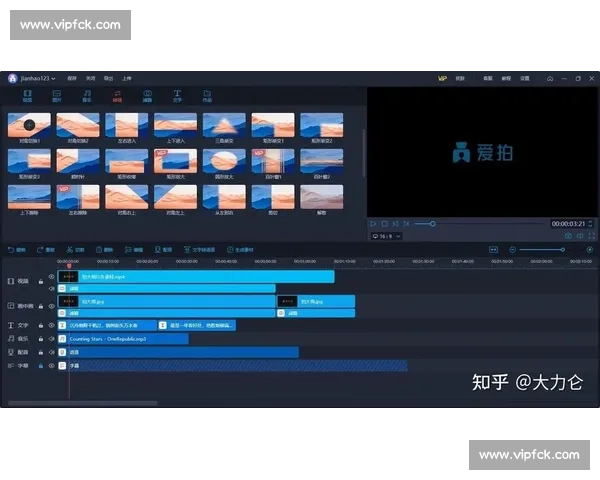Image resolution: width=600 pixels, height=480 pixels.
Task: Click the timeline zoom-in plus icon
Action: click(590, 250)
